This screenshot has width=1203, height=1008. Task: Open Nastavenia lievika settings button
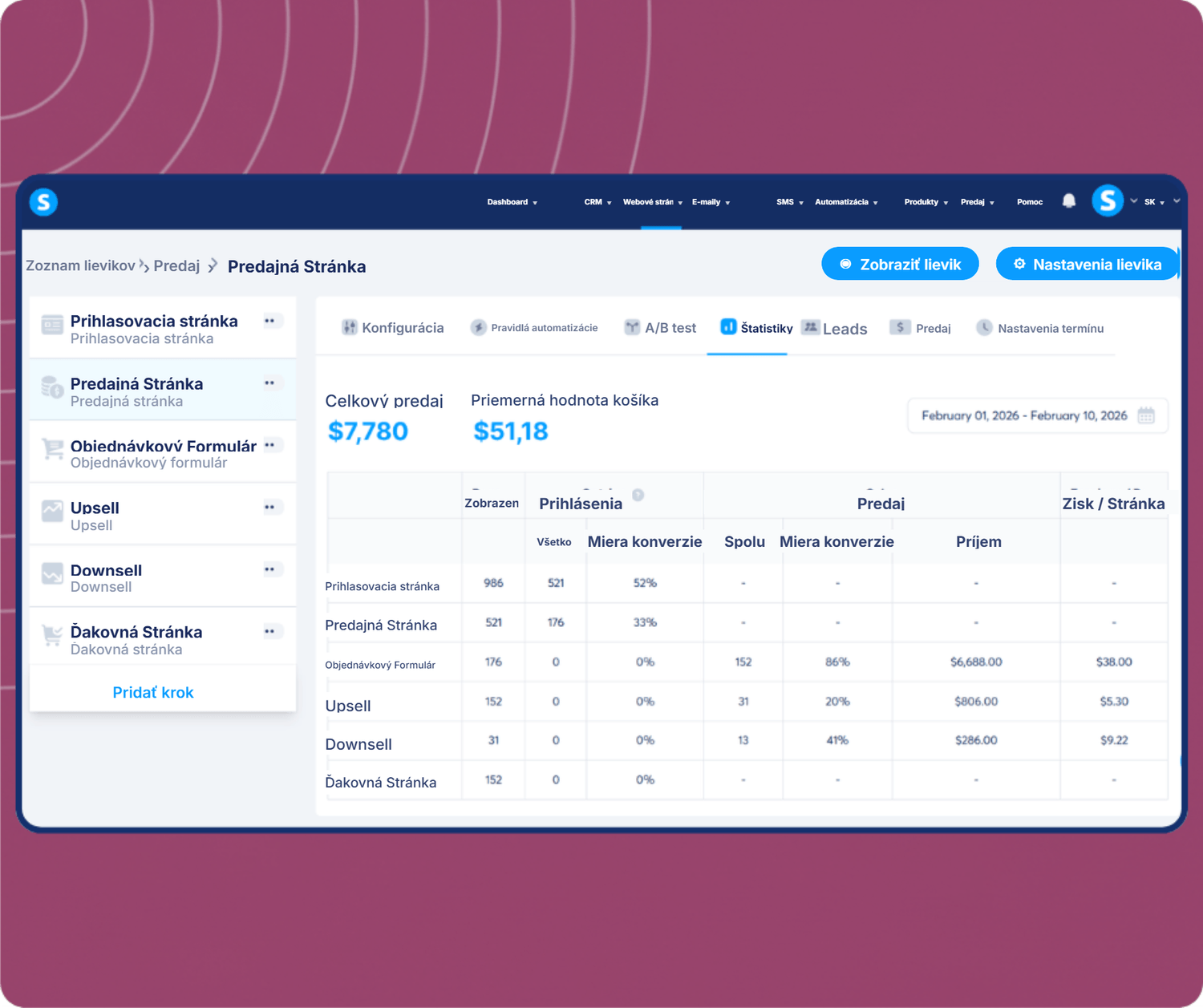coord(1088,264)
